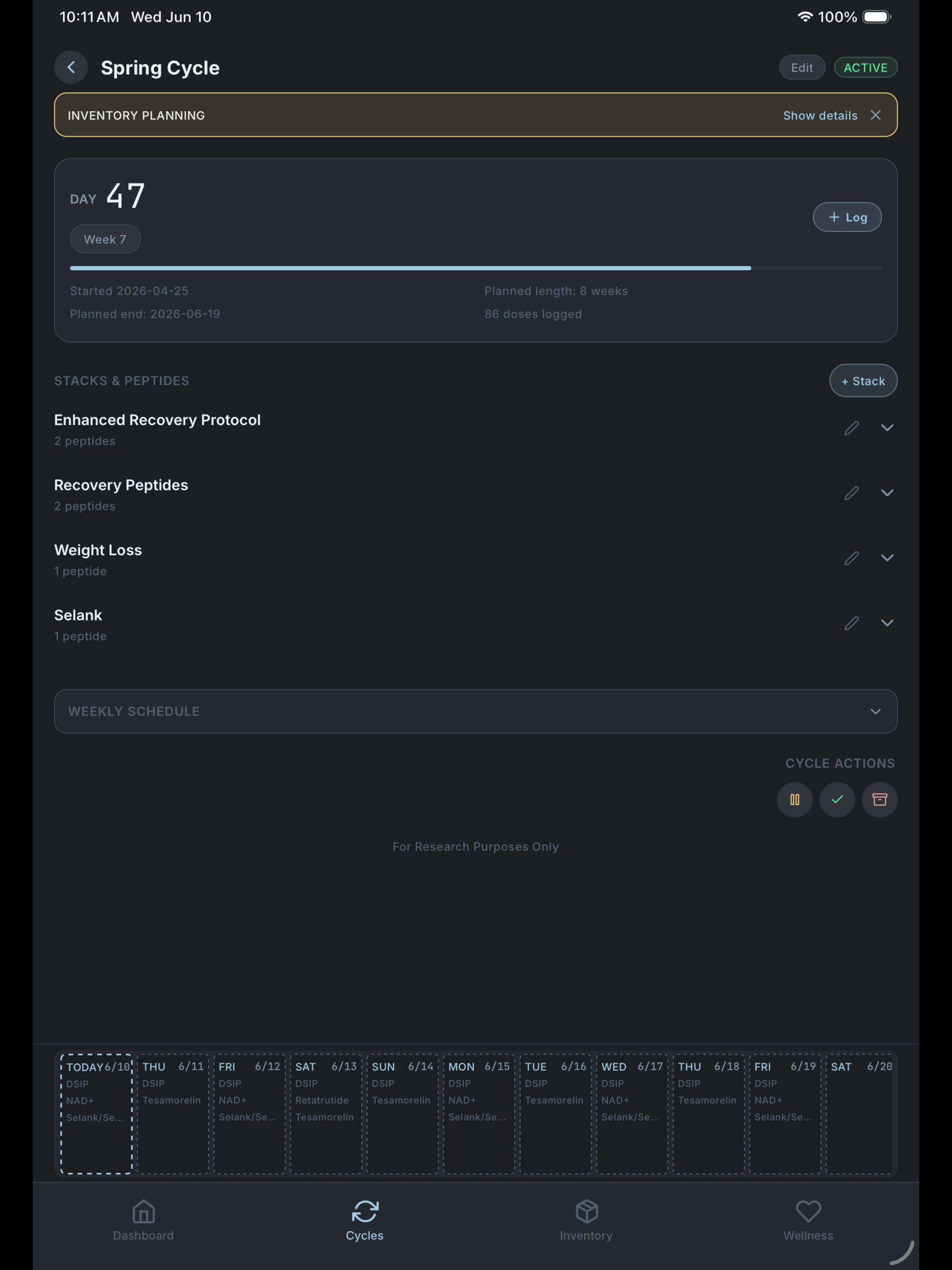
Task: Select the TODAY 6/10 schedule card
Action: 96,1114
